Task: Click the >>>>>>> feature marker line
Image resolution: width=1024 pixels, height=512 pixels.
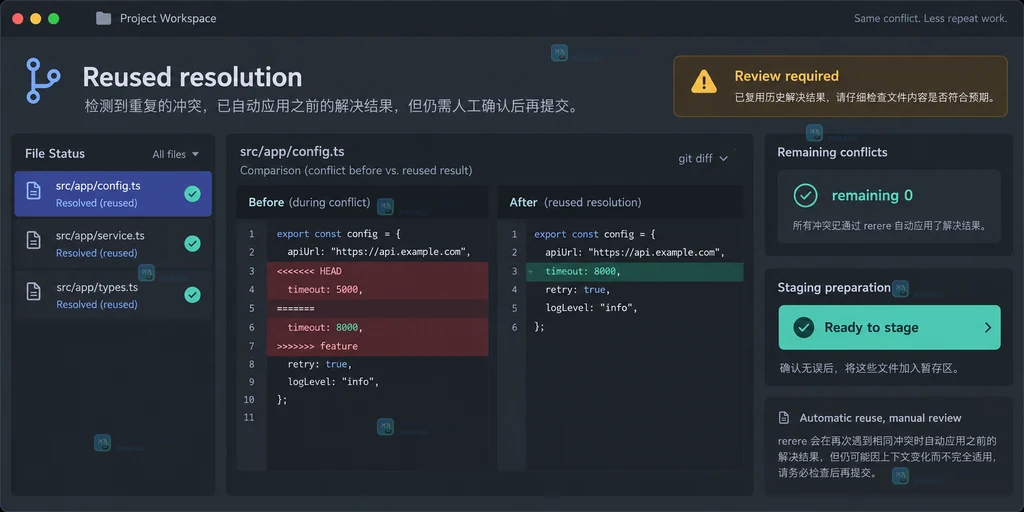Action: [x=377, y=346]
